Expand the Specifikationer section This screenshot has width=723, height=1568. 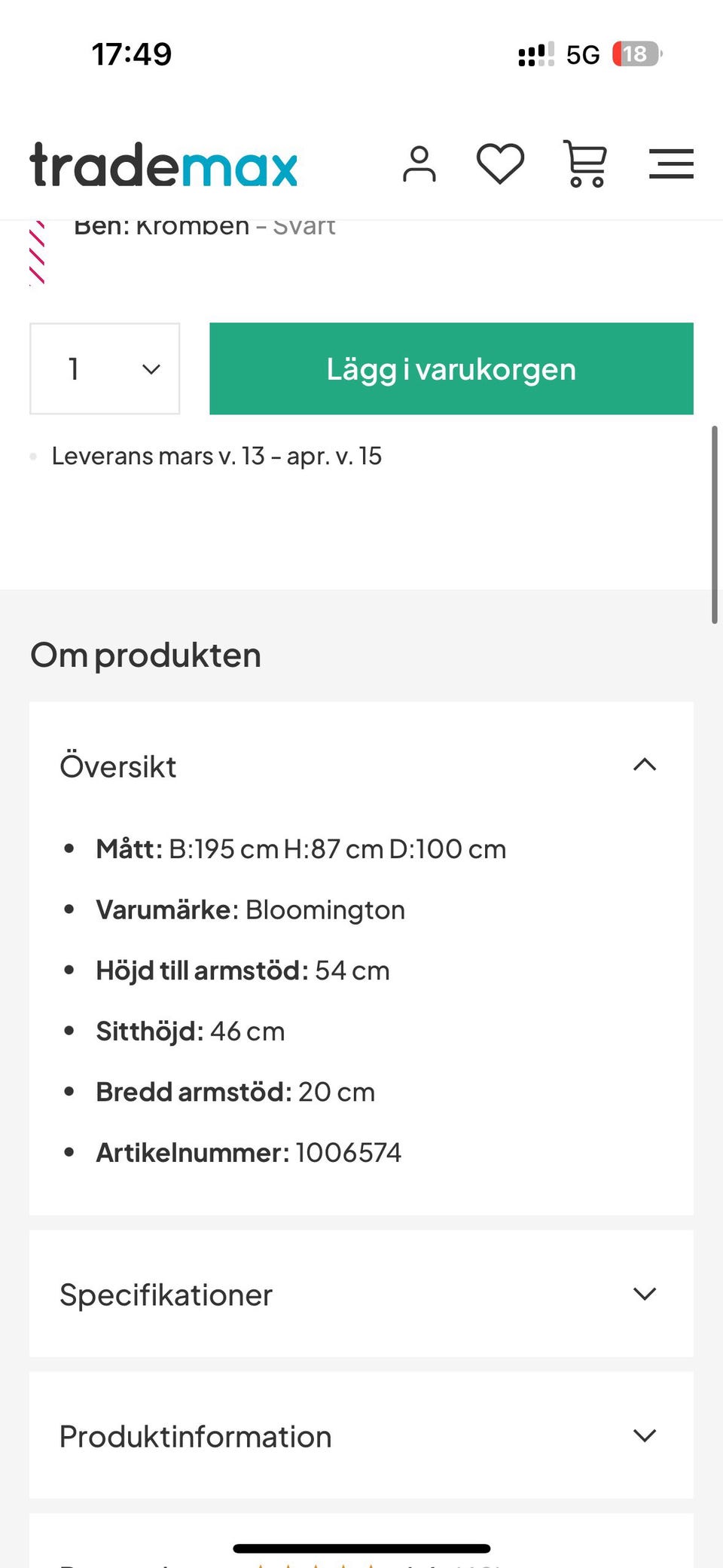click(x=645, y=1294)
